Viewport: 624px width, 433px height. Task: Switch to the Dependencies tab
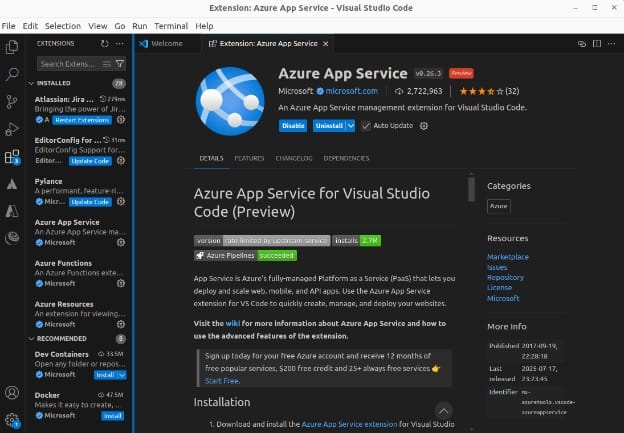[x=346, y=158]
